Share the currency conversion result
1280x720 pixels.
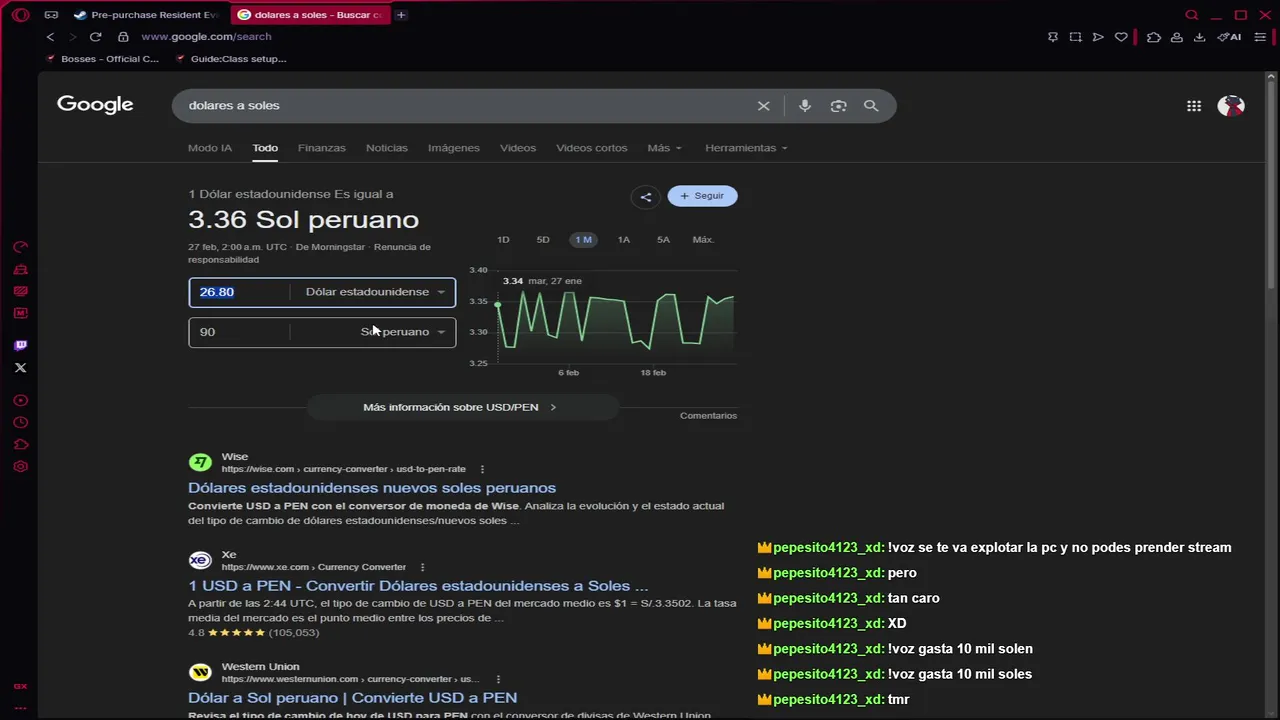646,196
